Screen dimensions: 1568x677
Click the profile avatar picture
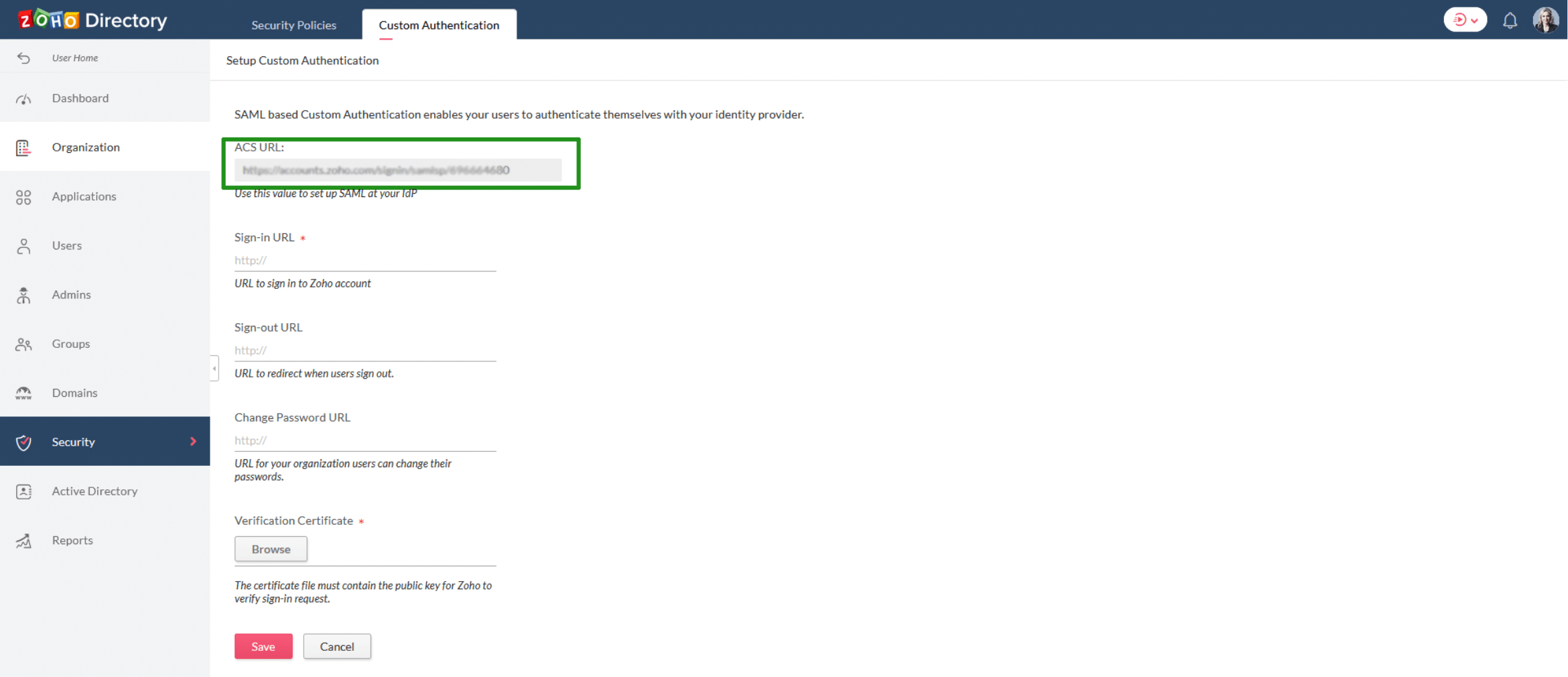1546,19
